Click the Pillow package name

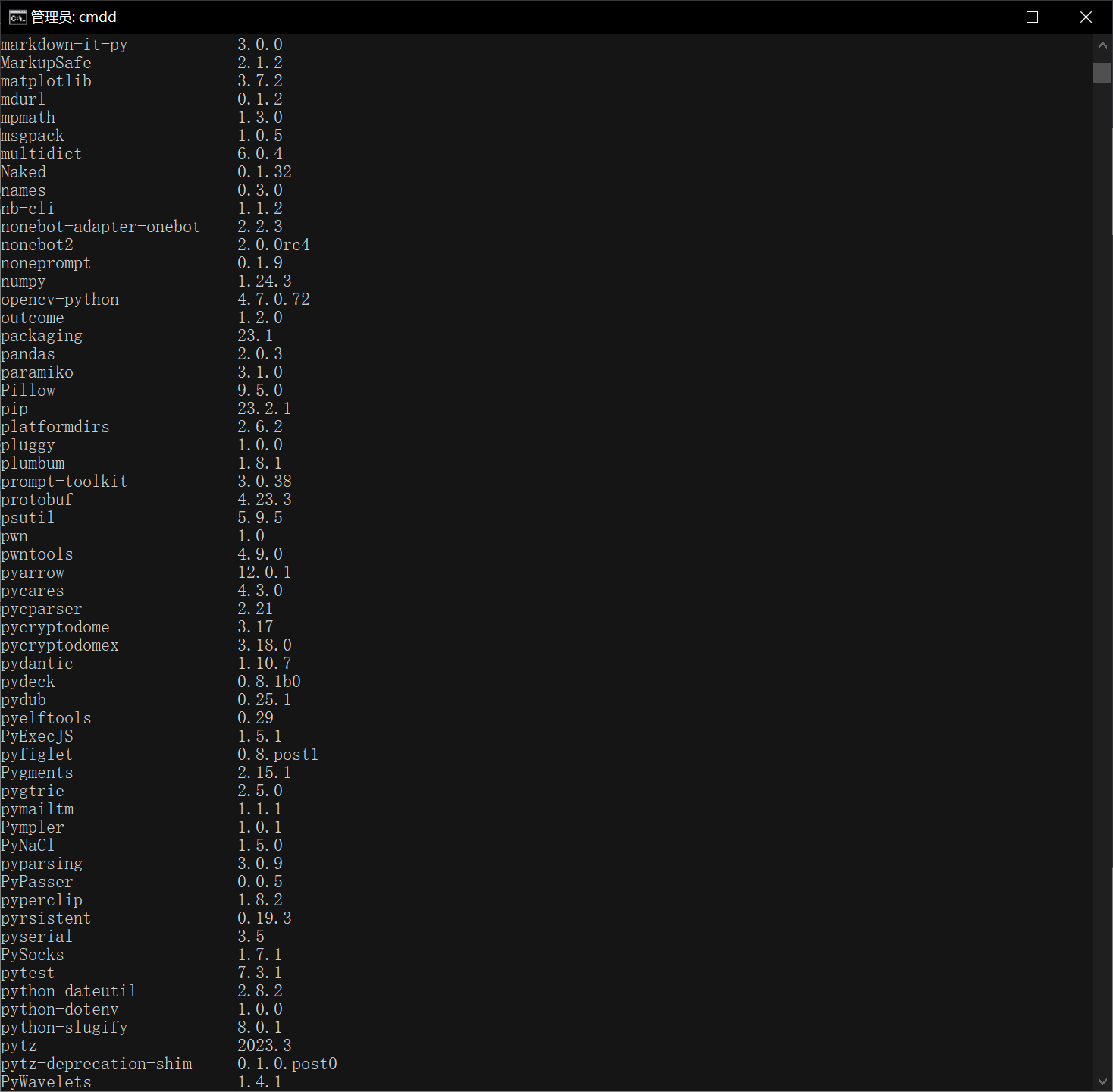click(x=28, y=391)
